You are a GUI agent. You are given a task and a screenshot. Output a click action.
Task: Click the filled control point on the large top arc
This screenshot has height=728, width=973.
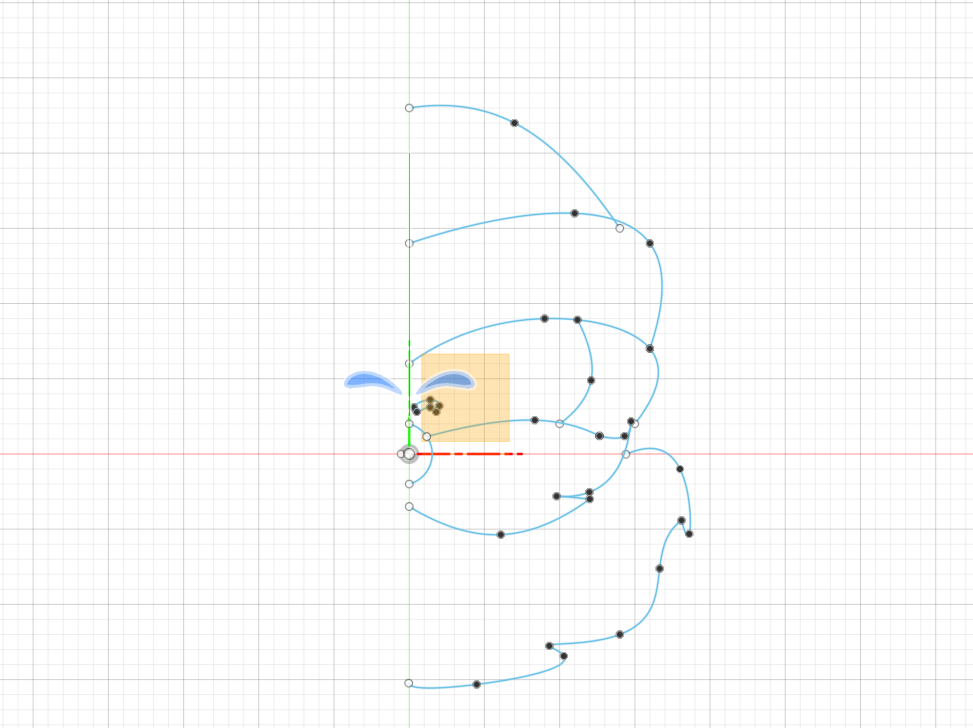point(512,122)
